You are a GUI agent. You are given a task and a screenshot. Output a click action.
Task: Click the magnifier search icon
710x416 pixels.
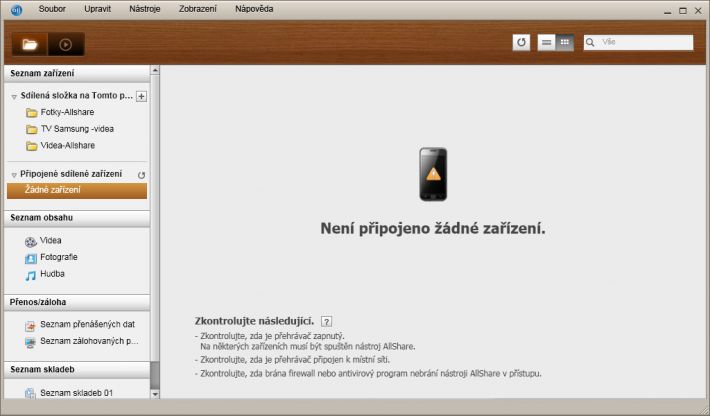590,43
